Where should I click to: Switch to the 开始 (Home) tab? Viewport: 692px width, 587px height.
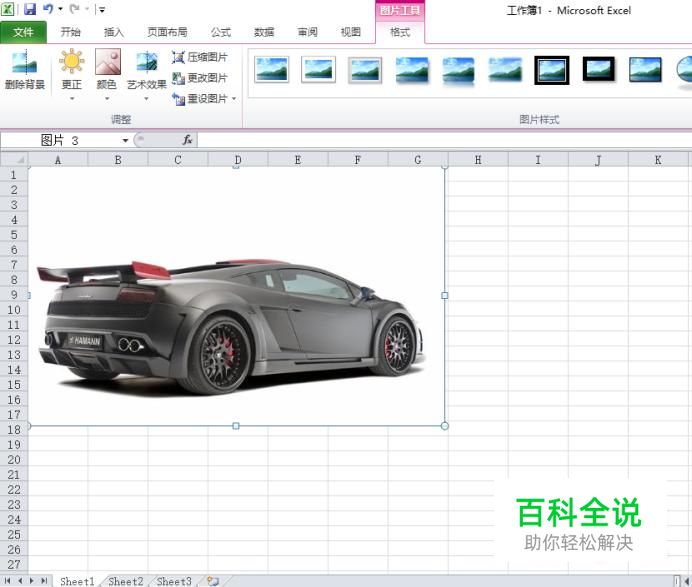click(71, 32)
